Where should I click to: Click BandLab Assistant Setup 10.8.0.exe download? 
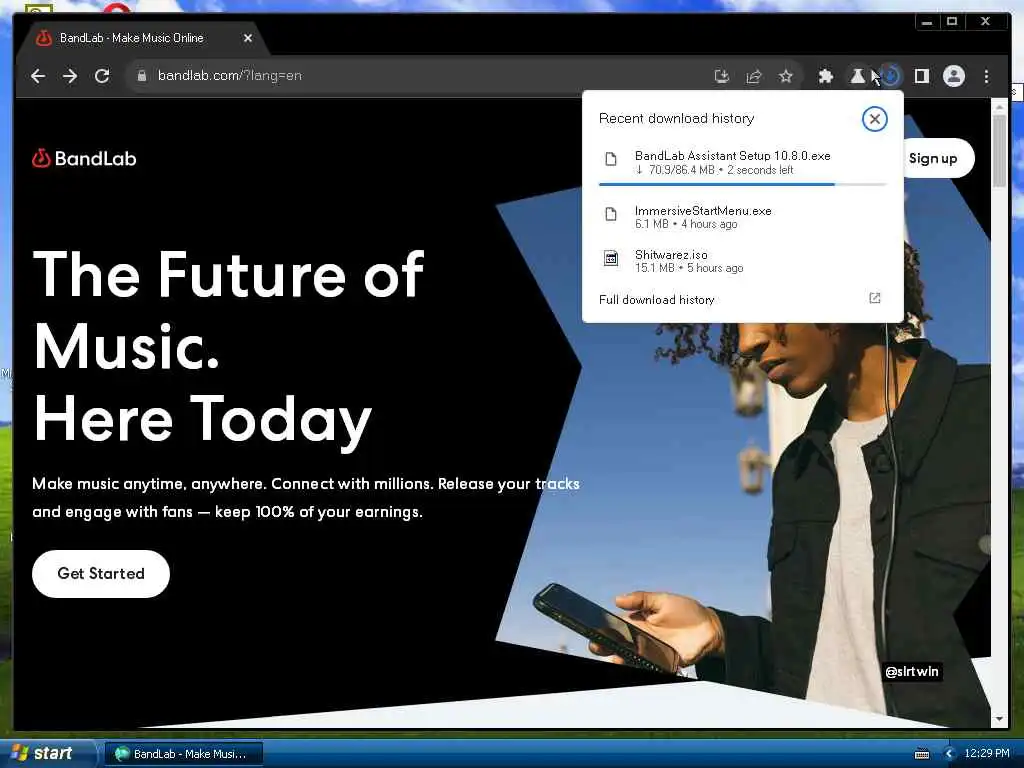(742, 162)
